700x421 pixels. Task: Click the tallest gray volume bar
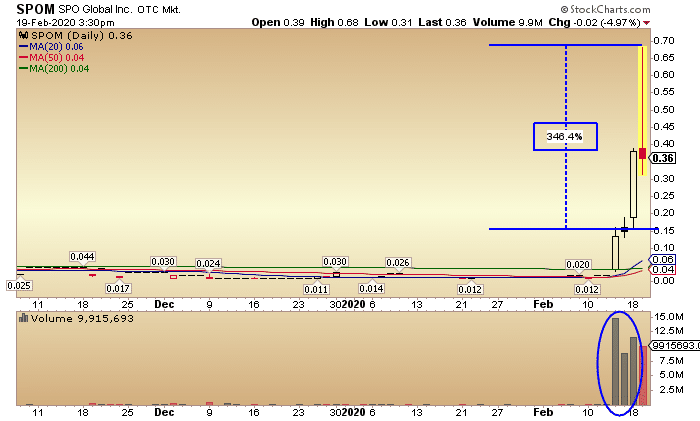click(x=615, y=361)
